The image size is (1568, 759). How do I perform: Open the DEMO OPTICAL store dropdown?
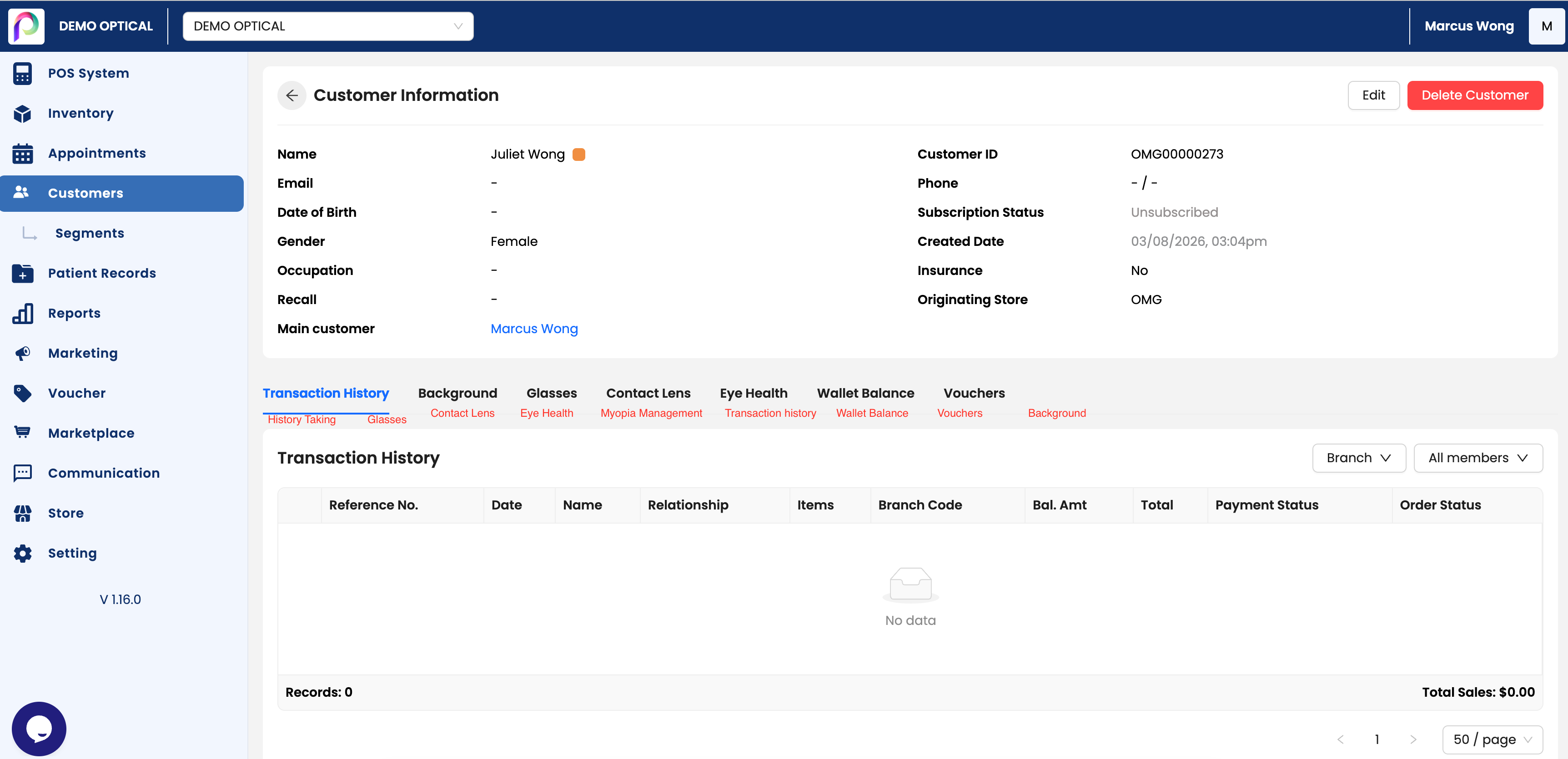pos(328,26)
